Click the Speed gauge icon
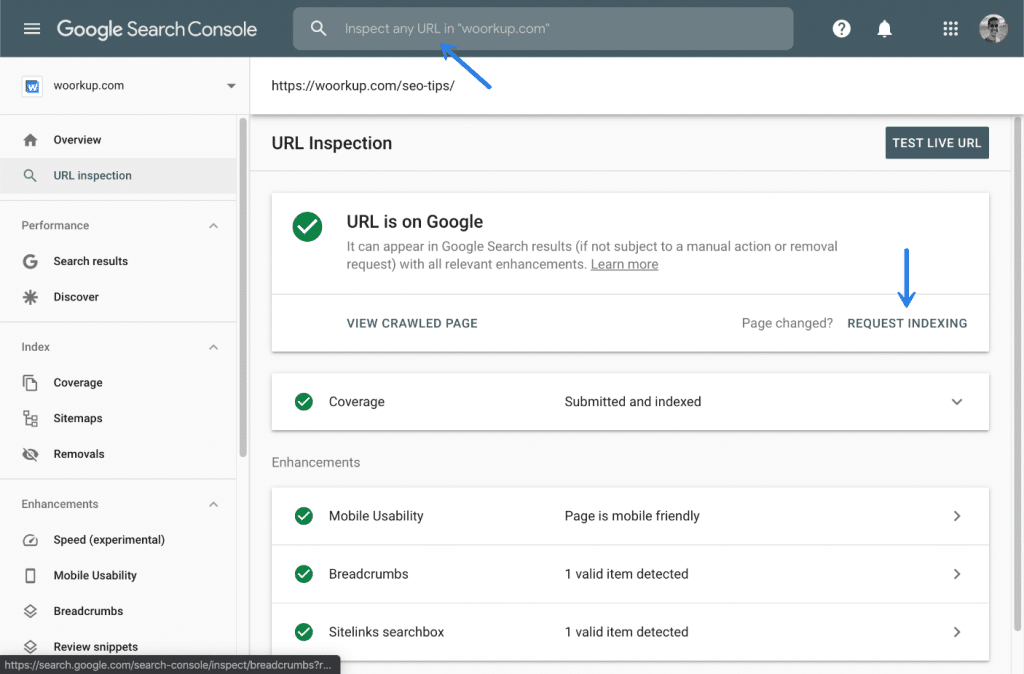Image resolution: width=1024 pixels, height=674 pixels. coord(30,540)
